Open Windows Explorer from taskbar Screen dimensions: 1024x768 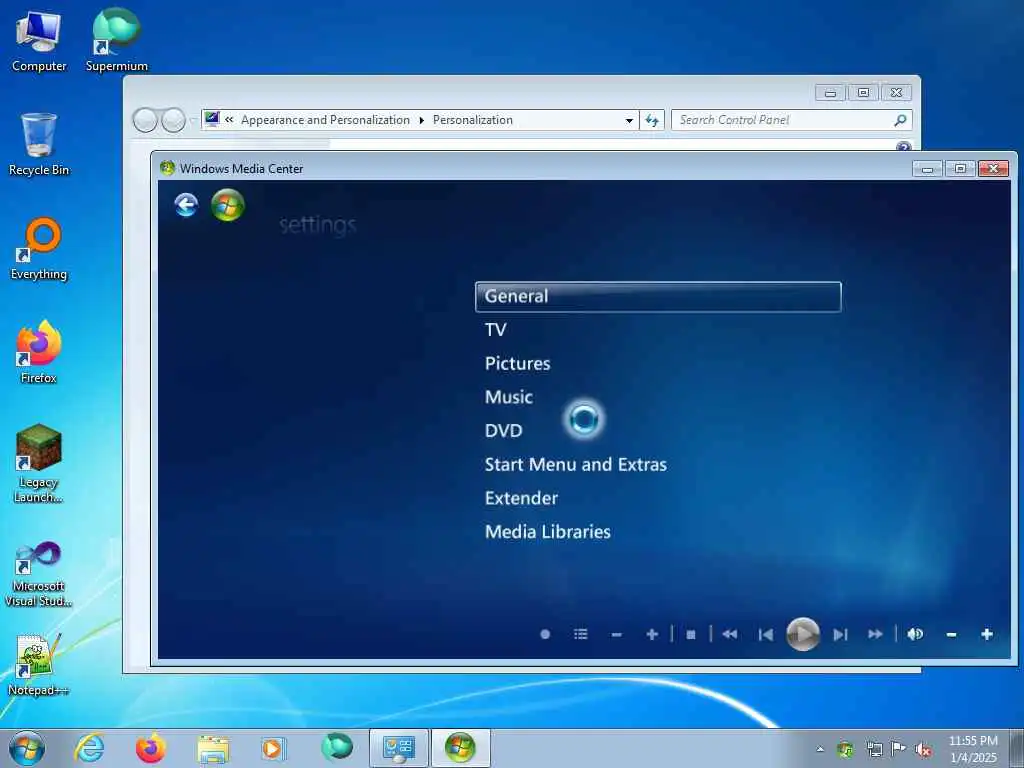click(213, 749)
